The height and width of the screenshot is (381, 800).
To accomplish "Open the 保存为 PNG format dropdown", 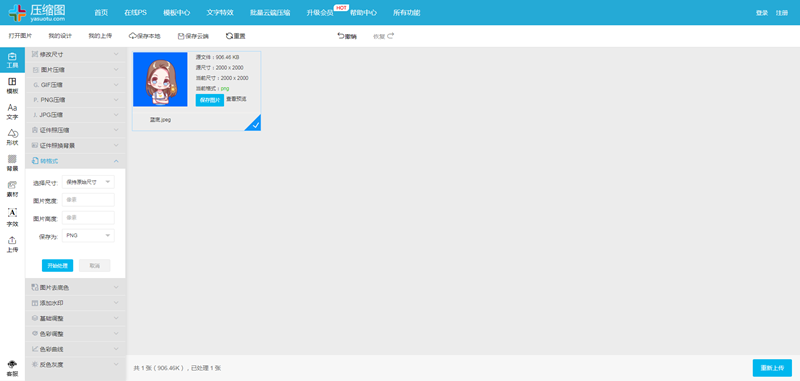I will pos(88,235).
